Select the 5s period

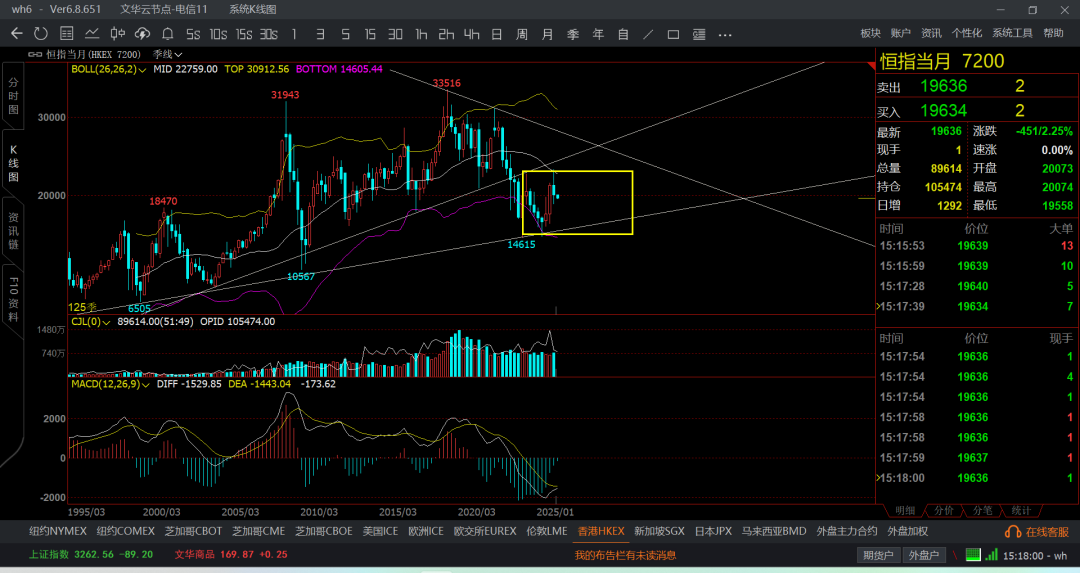pos(193,34)
